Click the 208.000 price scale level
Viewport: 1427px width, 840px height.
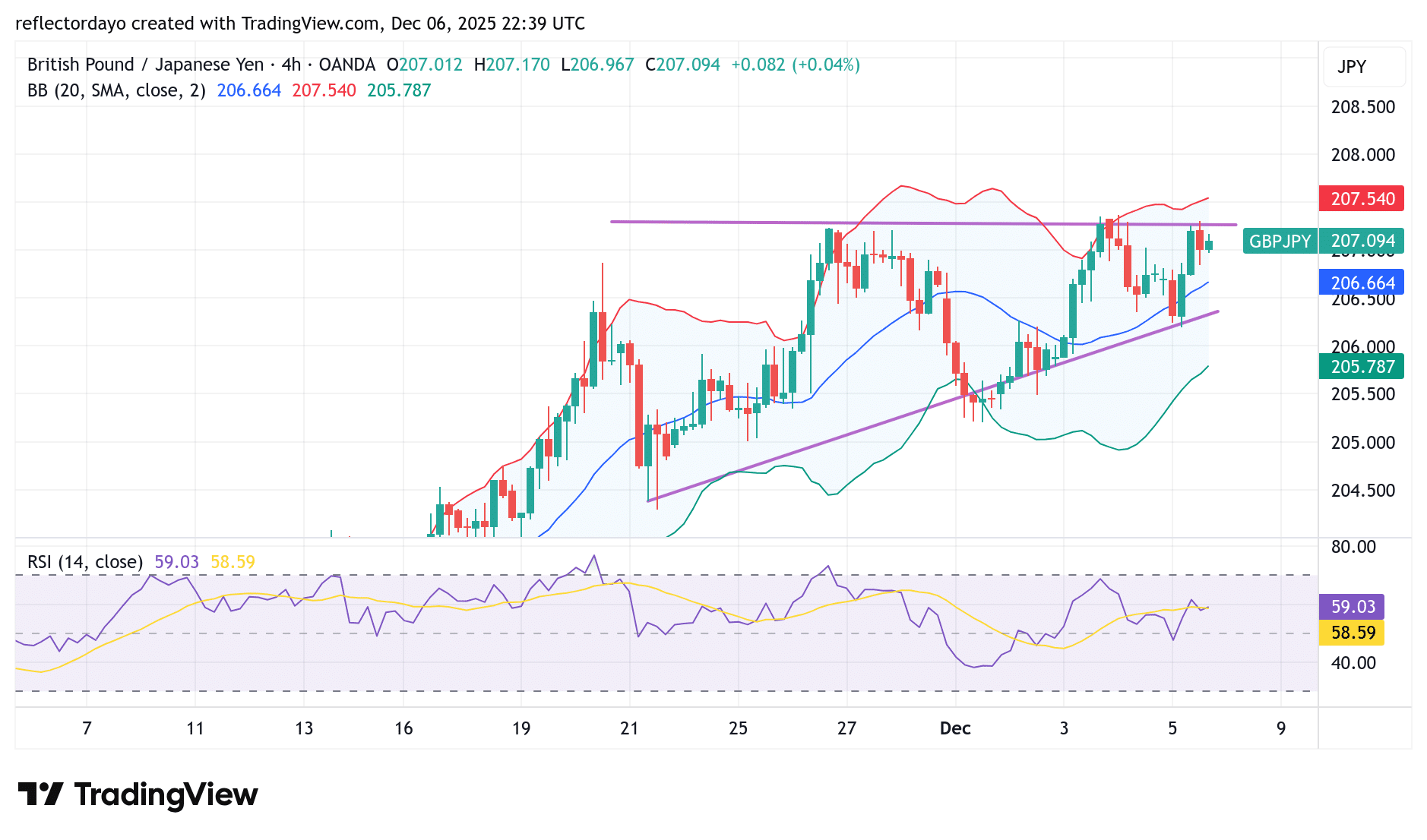[x=1364, y=155]
